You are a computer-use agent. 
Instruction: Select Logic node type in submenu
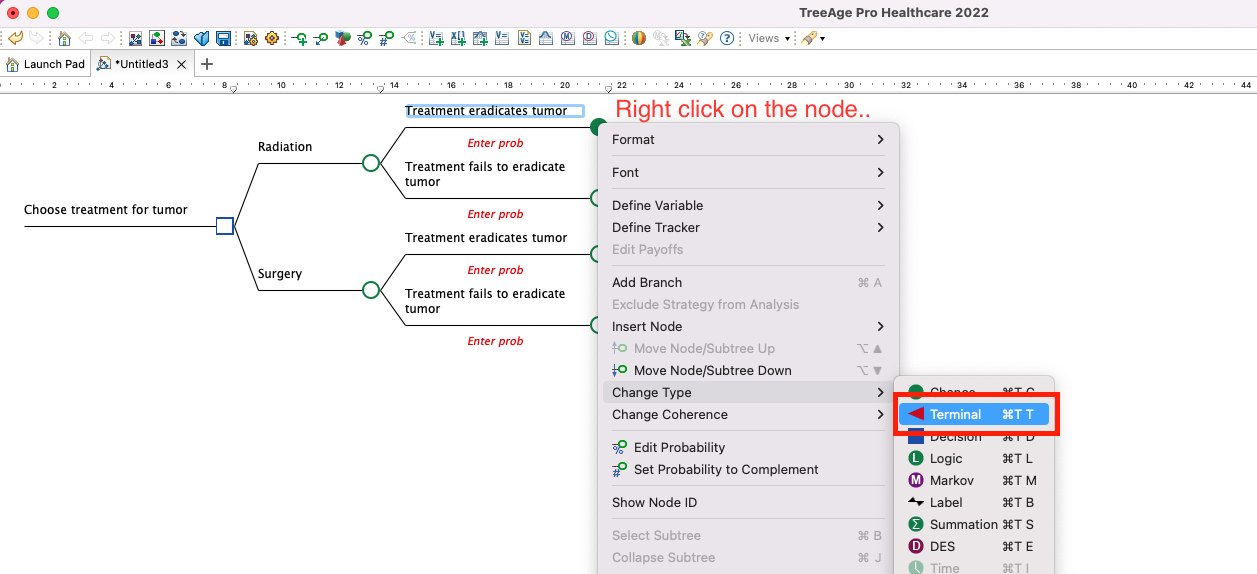click(x=975, y=458)
